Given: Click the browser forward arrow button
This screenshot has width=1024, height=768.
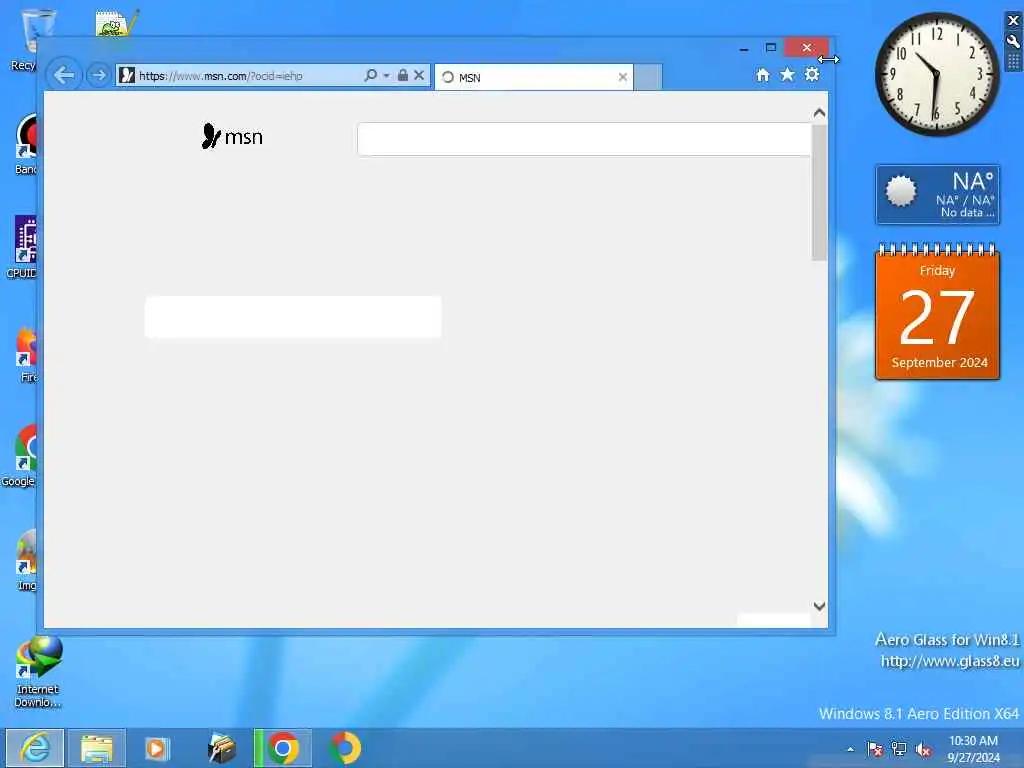Looking at the screenshot, I should (99, 75).
